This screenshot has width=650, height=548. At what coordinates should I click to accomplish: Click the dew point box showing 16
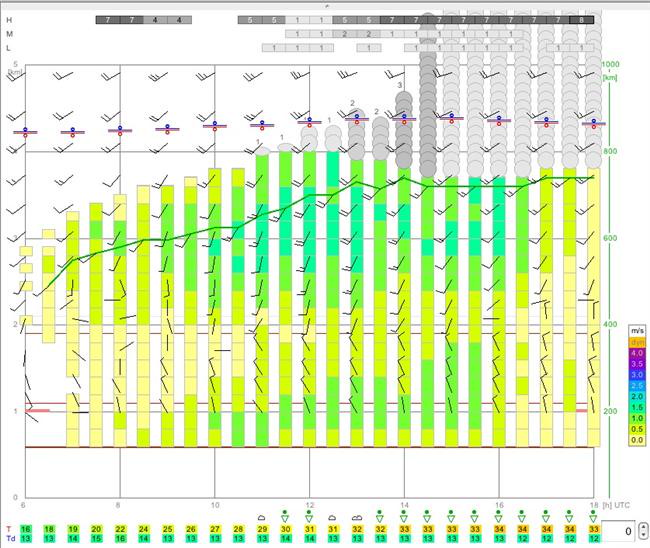click(120, 538)
